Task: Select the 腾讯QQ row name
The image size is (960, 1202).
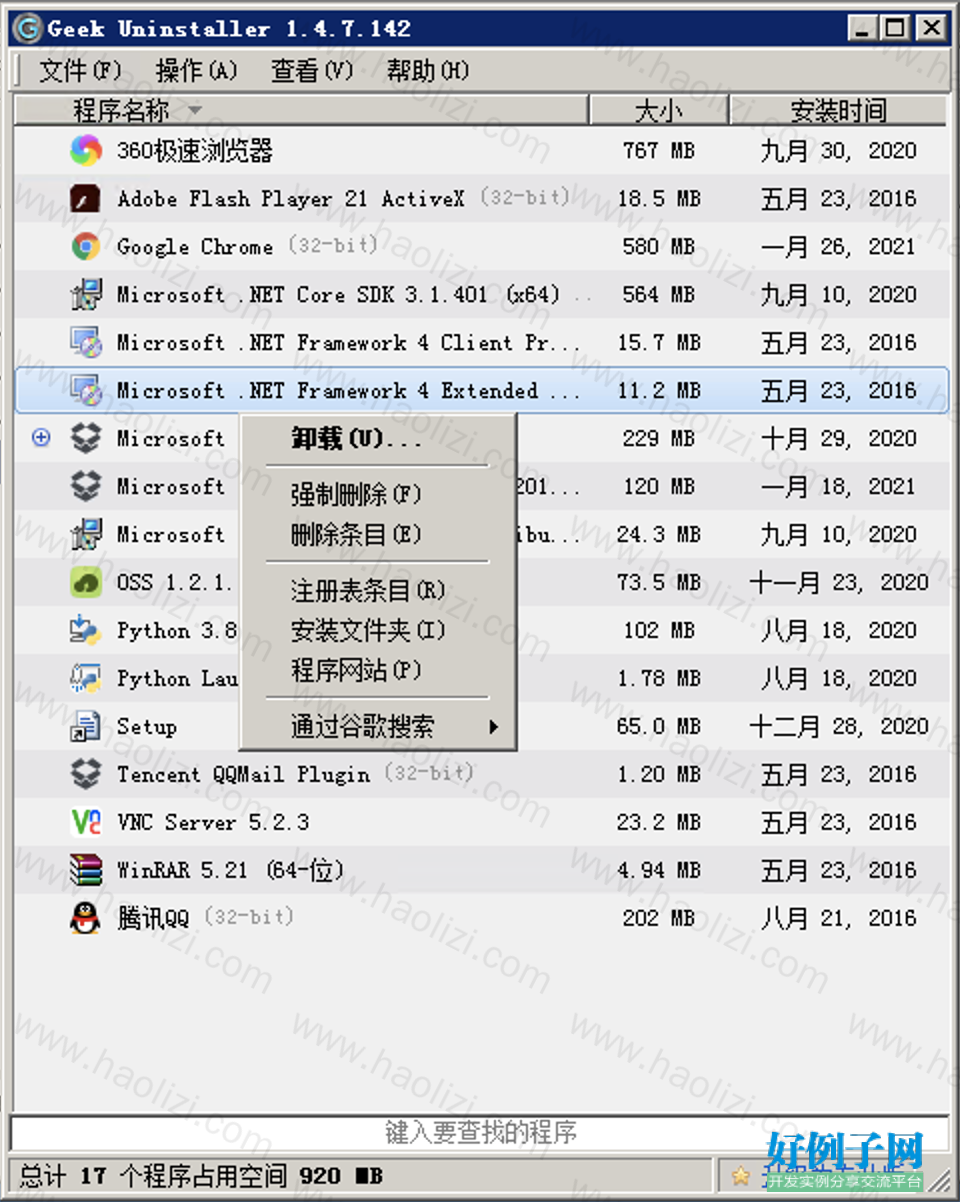Action: [153, 919]
